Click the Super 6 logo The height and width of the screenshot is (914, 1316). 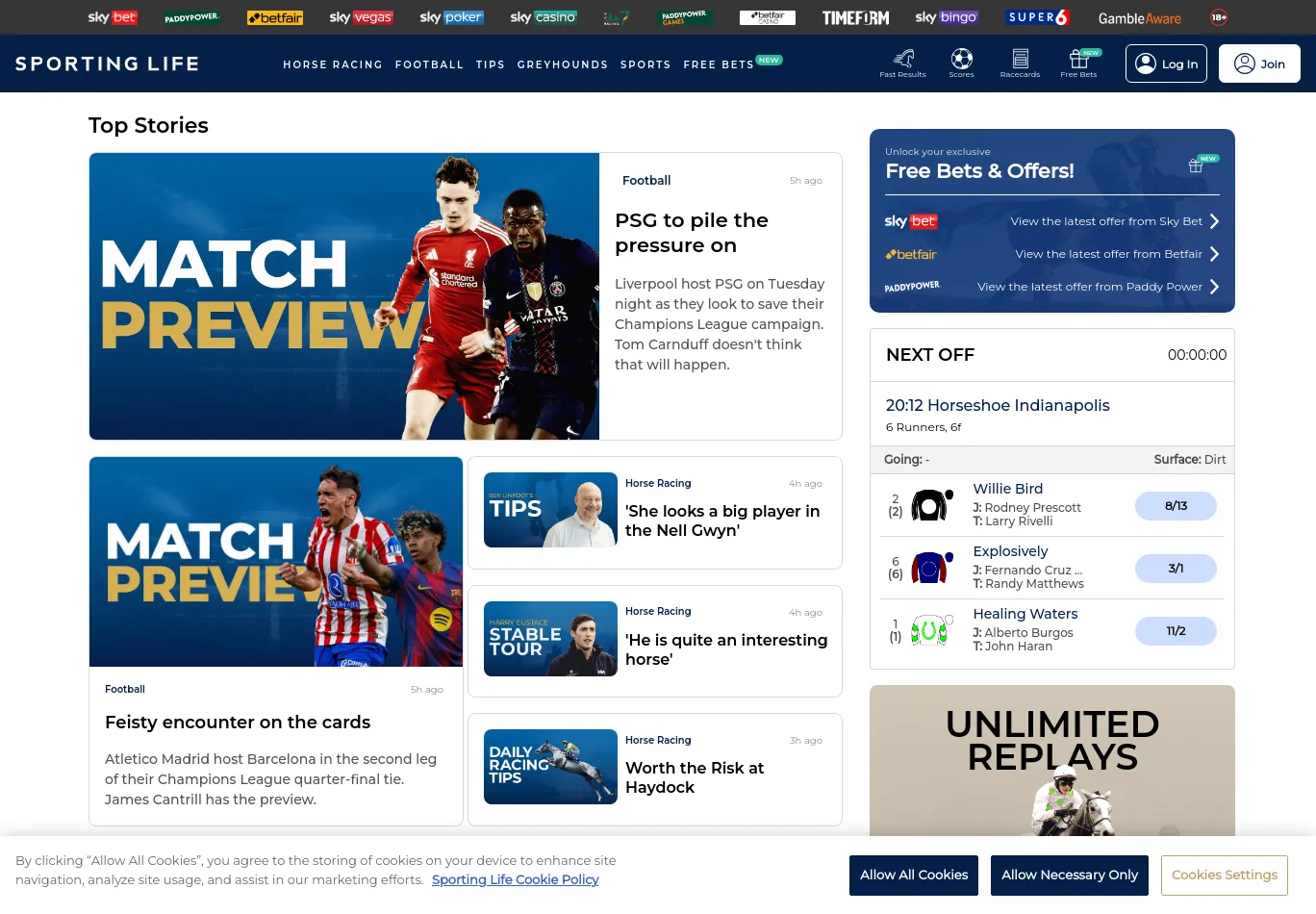click(x=1038, y=17)
